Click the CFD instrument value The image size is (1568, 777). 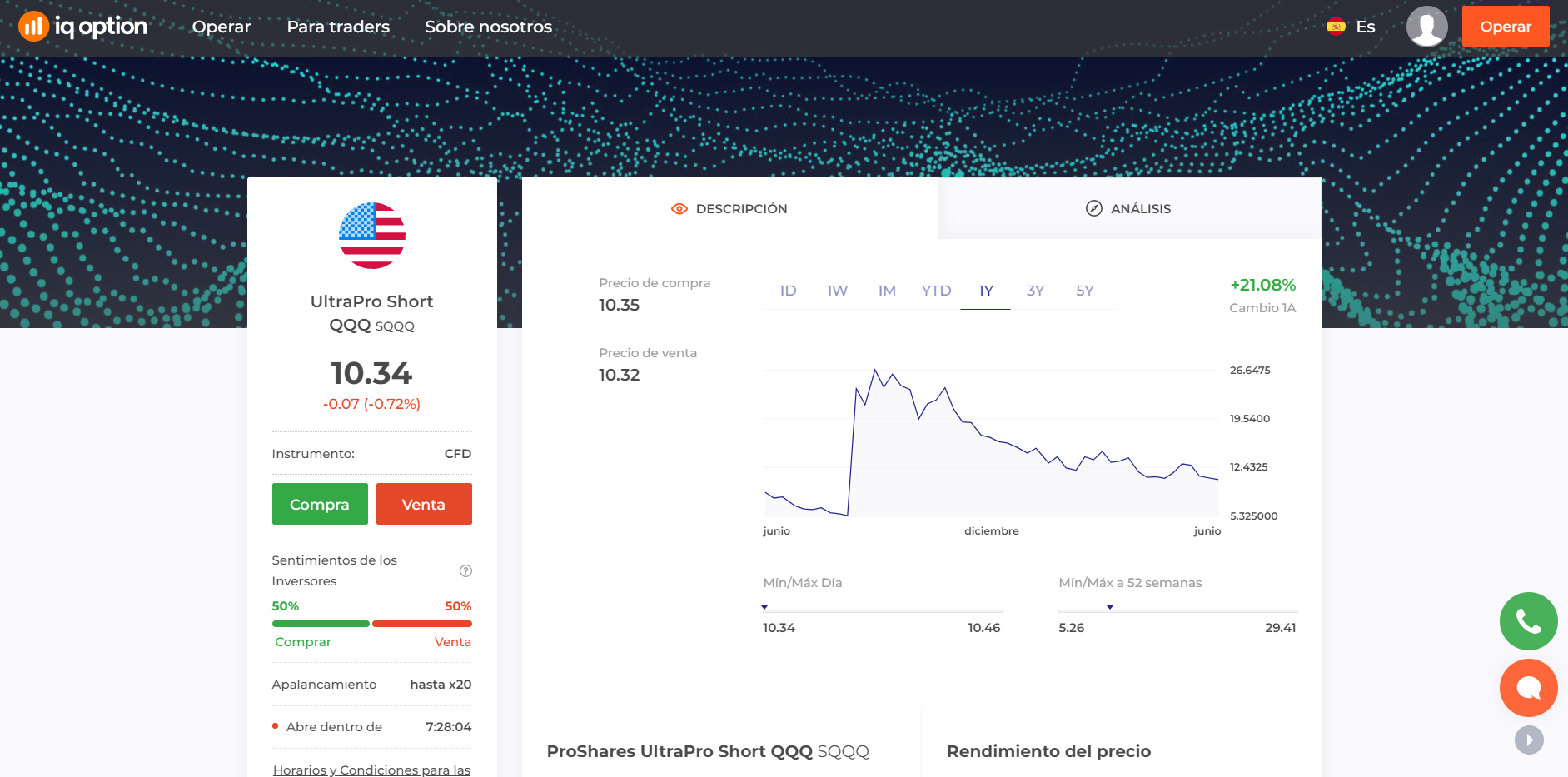[458, 454]
